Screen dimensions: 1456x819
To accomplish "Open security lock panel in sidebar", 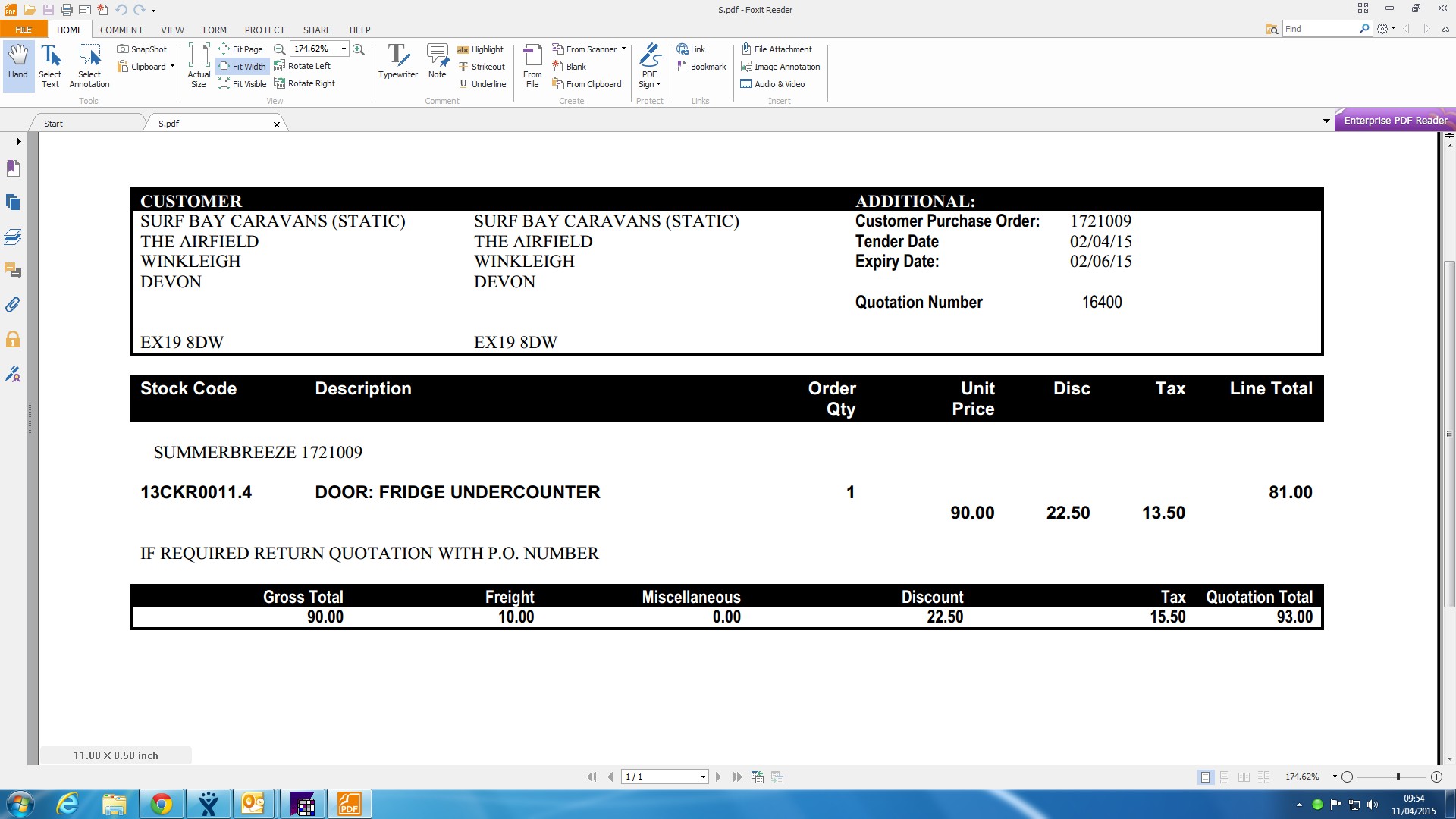I will [13, 339].
